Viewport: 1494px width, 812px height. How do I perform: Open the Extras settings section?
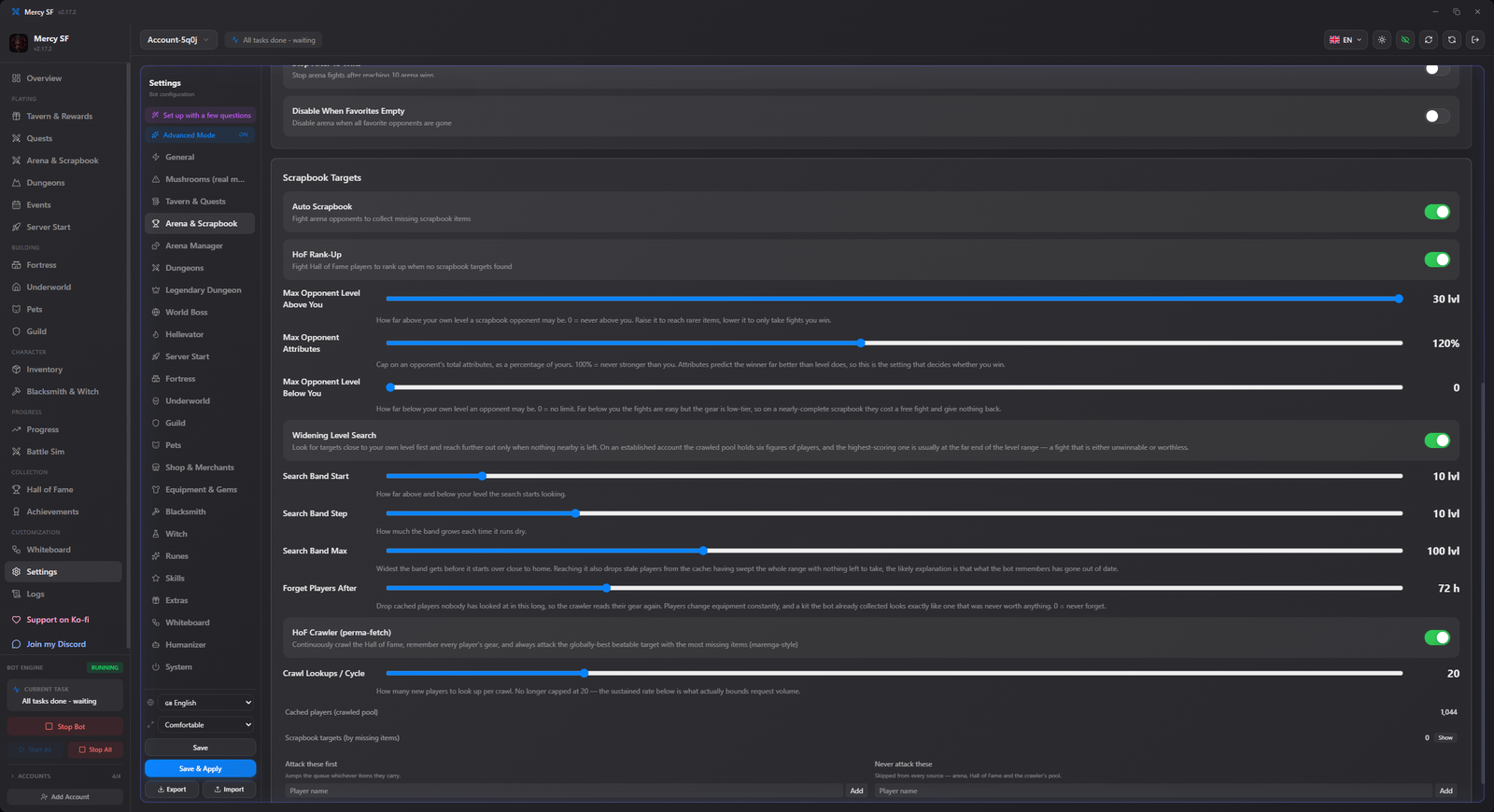(x=200, y=601)
